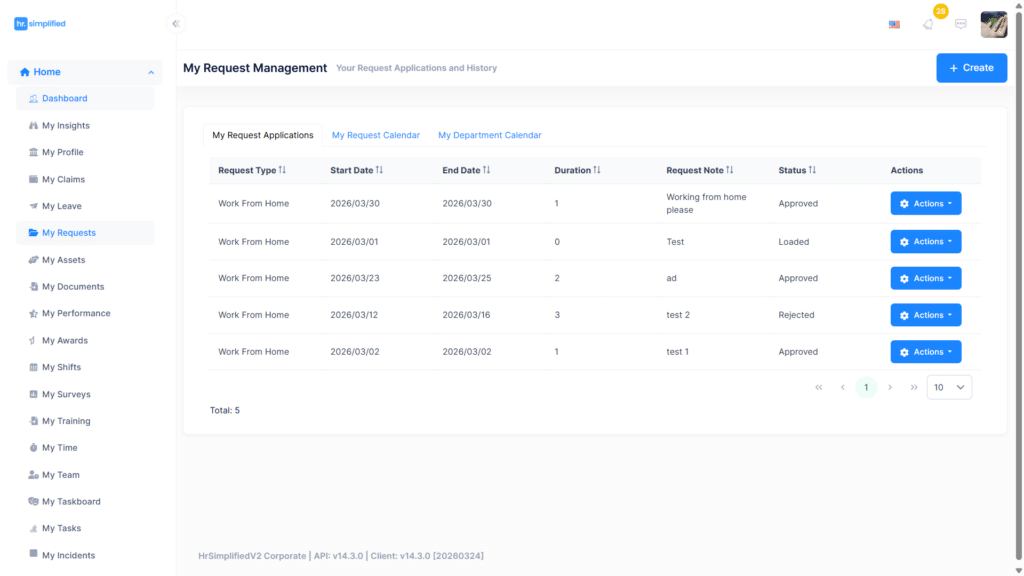The height and width of the screenshot is (576, 1024).
Task: Collapse sidebar using double-chevron icon
Action: 176,24
